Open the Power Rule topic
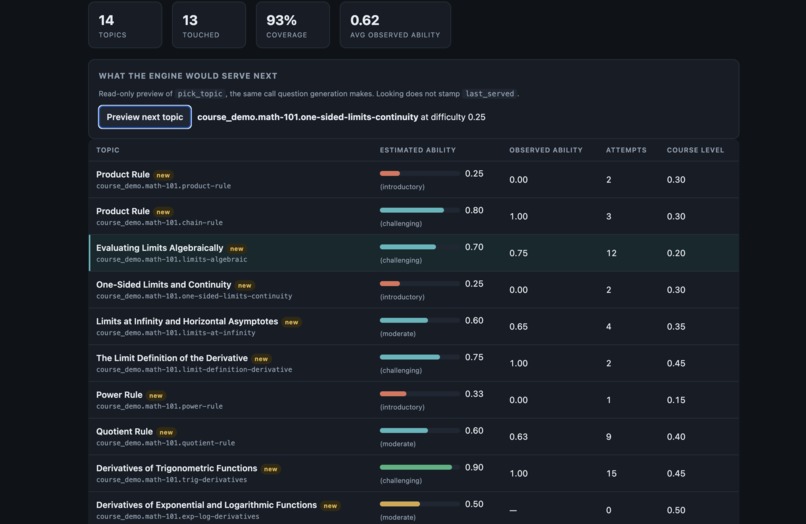This screenshot has height=524, width=806. tap(119, 395)
